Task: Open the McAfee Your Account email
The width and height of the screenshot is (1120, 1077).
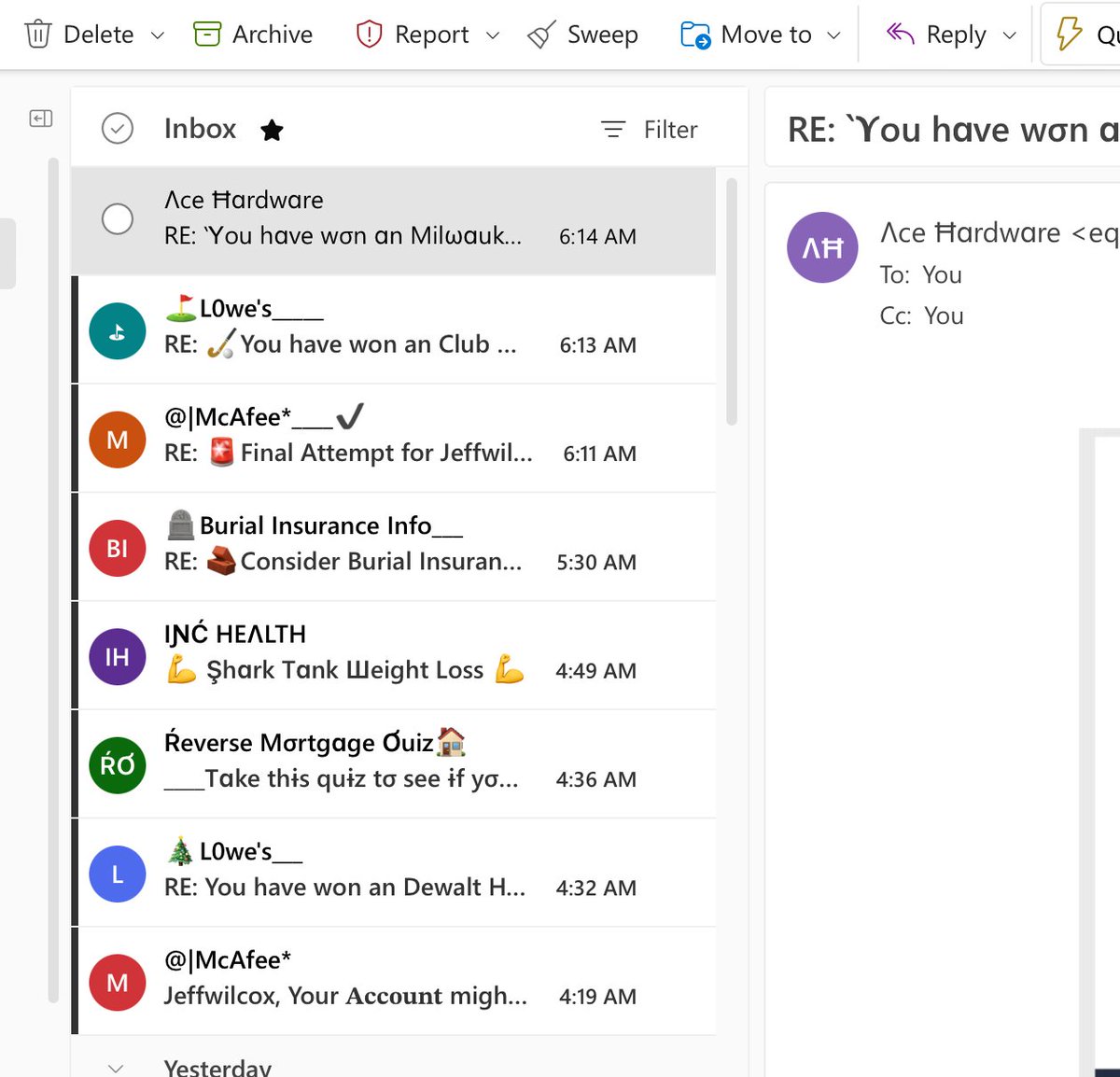Action: pos(394,981)
